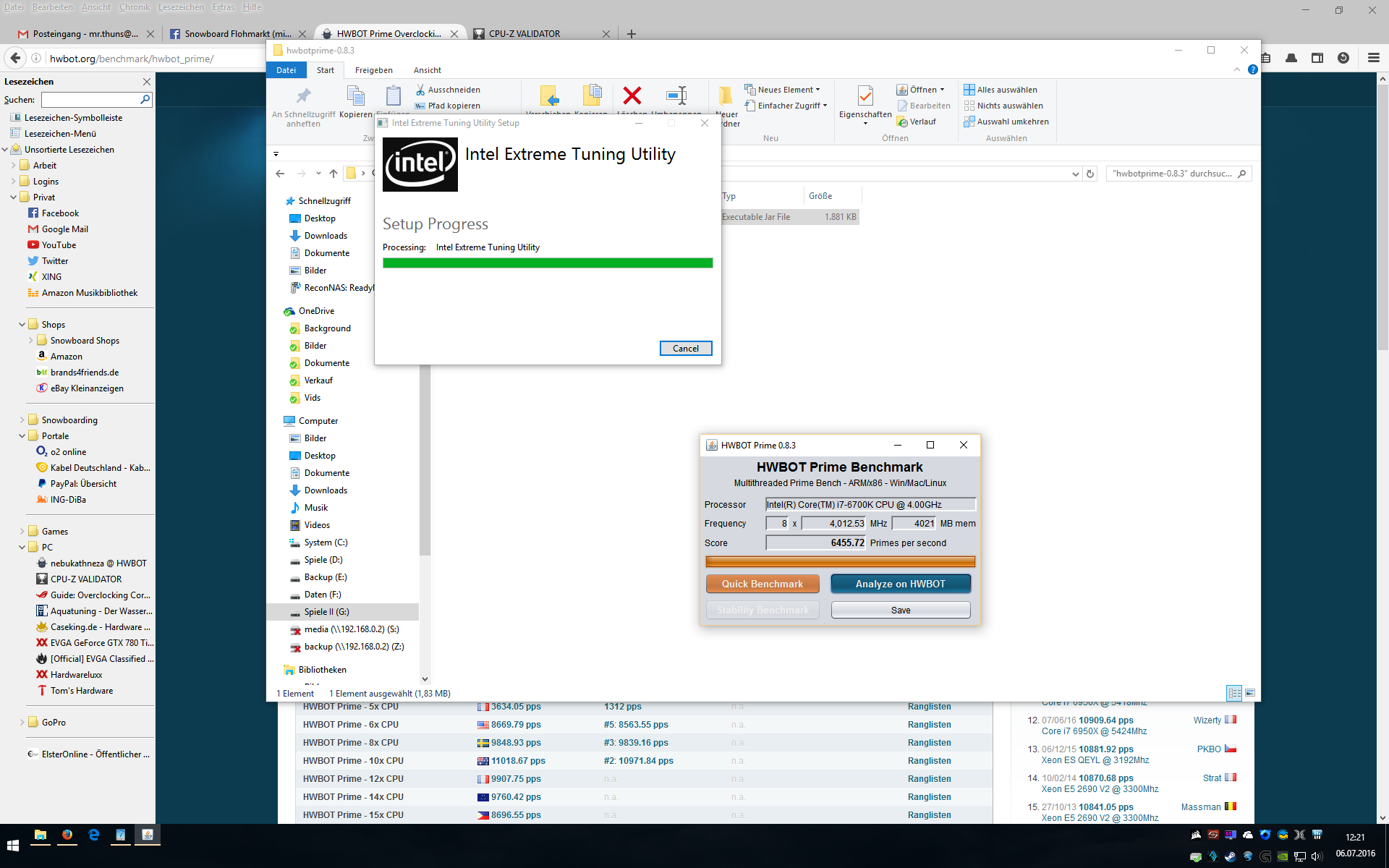Click the Eigenschaften icon in Explorer ribbon
The height and width of the screenshot is (868, 1389).
point(865,95)
